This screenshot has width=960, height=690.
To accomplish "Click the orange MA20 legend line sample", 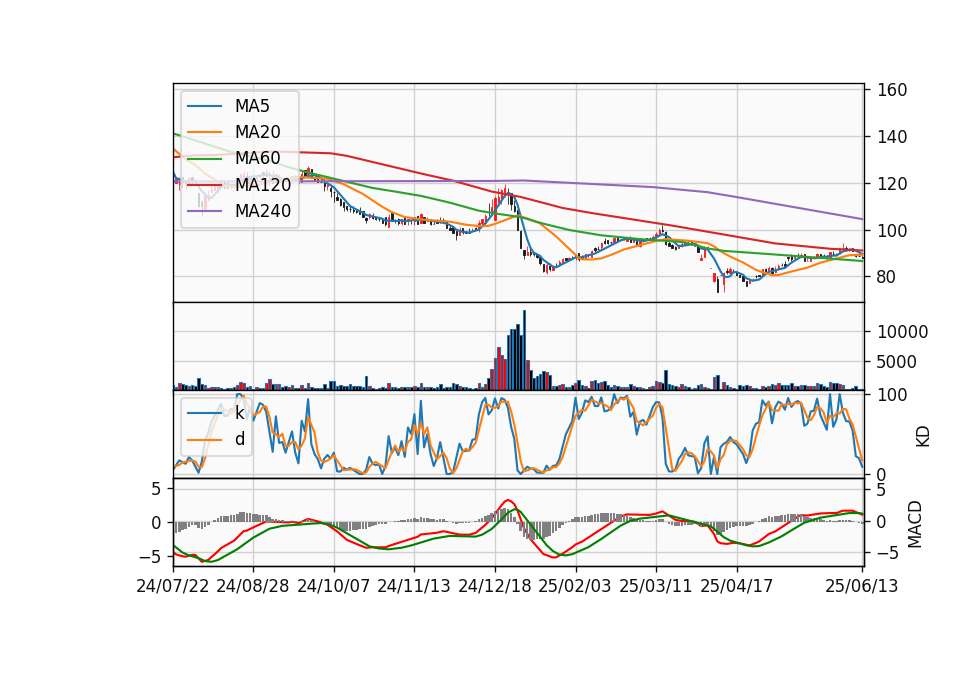I will 204,132.
